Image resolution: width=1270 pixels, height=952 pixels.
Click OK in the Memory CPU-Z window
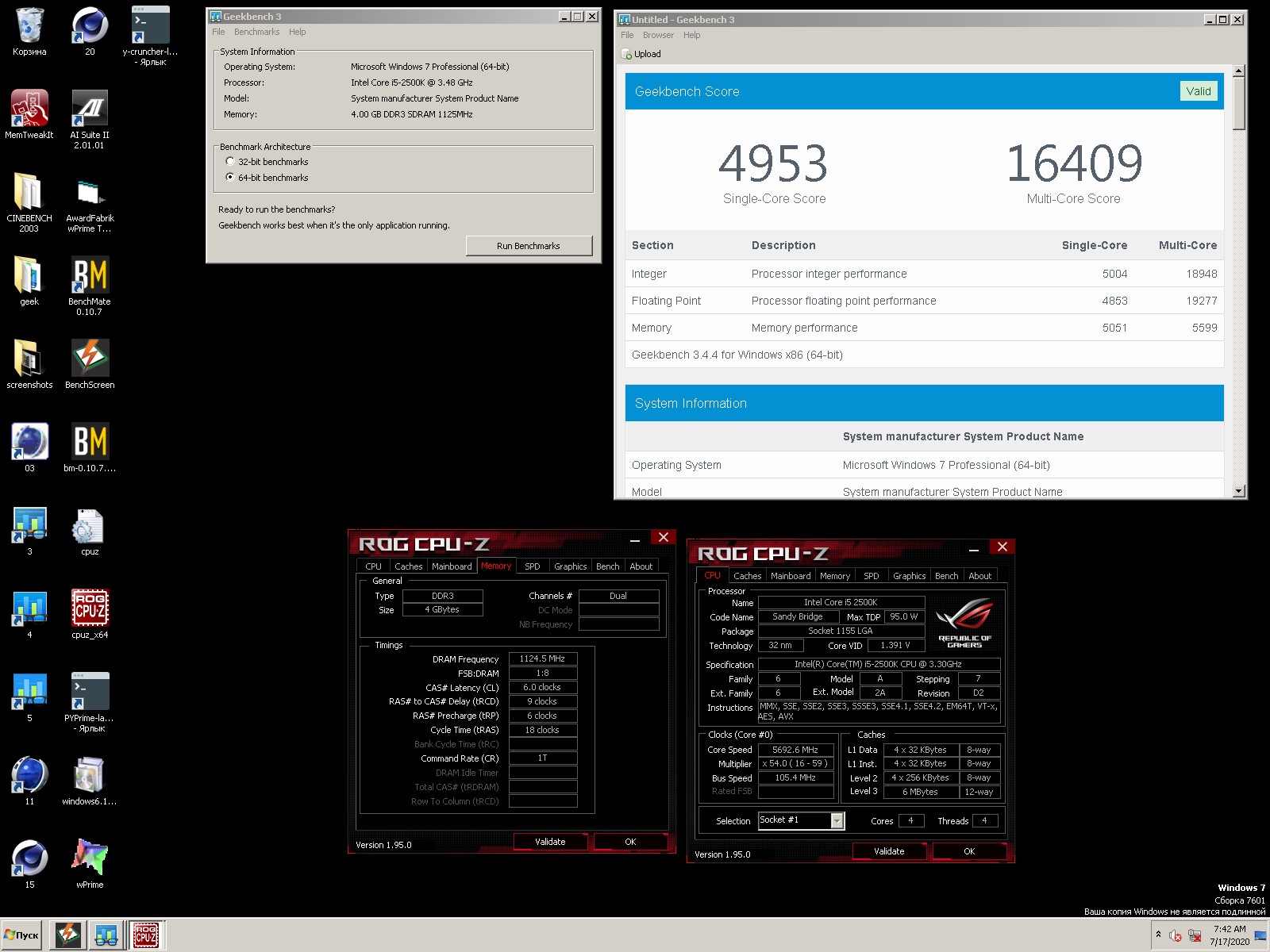[x=630, y=842]
